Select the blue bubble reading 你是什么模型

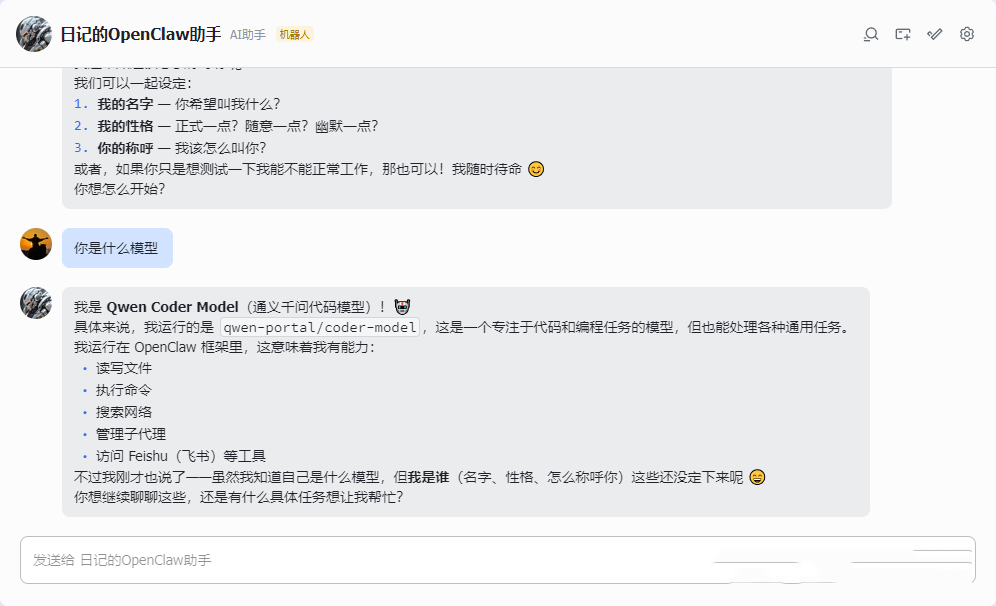coord(117,245)
